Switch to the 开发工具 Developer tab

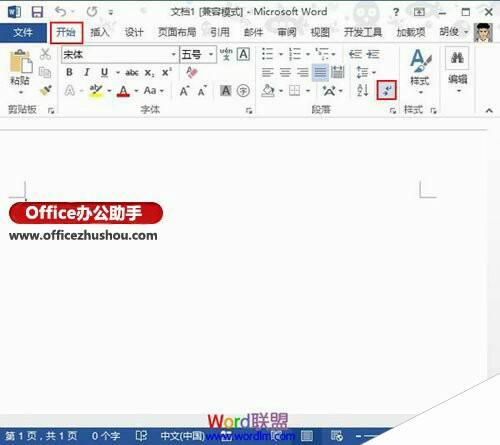[x=363, y=33]
